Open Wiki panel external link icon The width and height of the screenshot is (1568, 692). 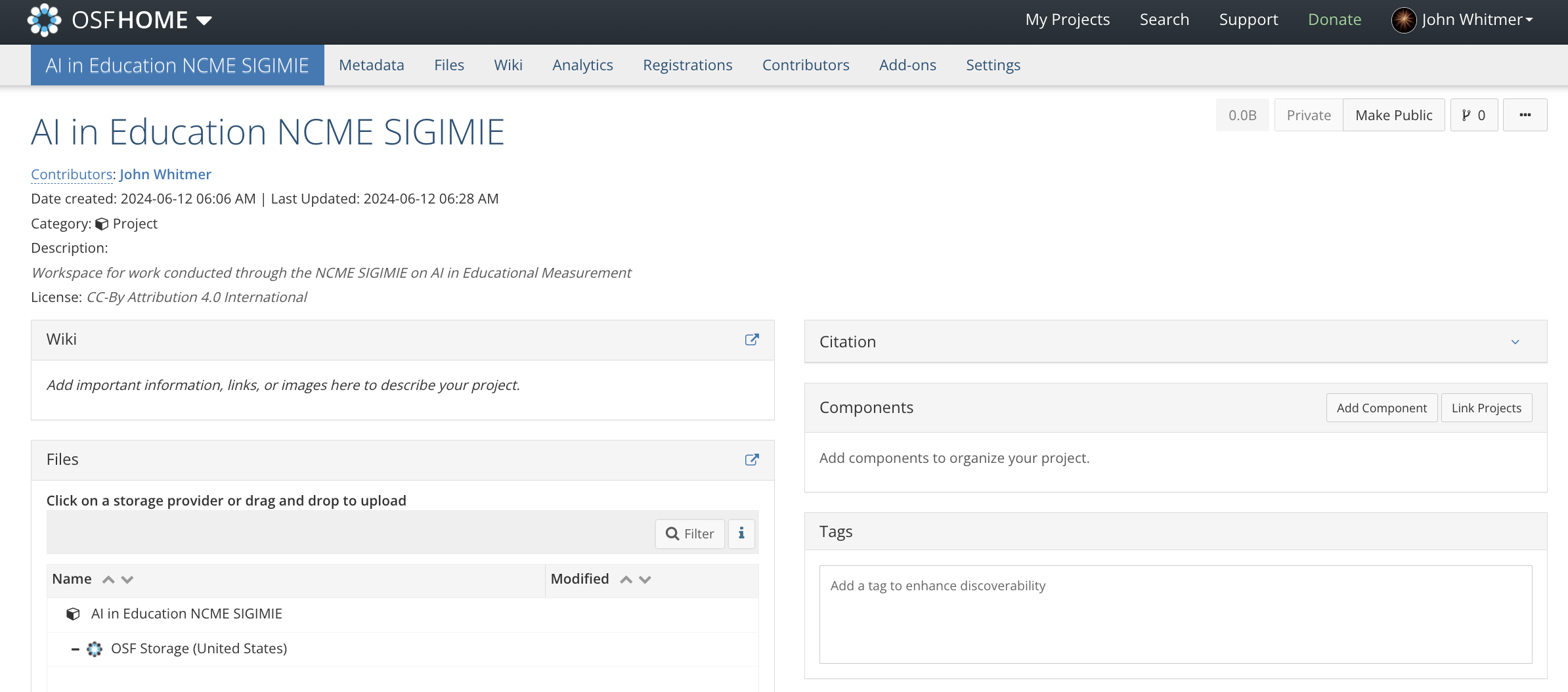[752, 339]
